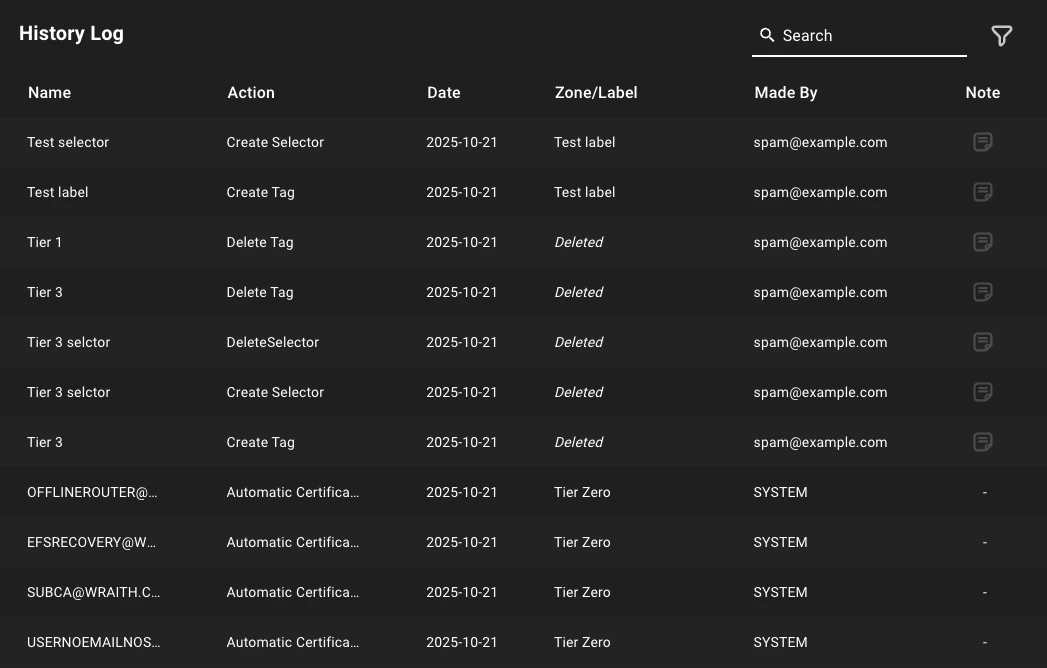Click Test label zone in first row
The width and height of the screenshot is (1047, 668).
click(584, 142)
